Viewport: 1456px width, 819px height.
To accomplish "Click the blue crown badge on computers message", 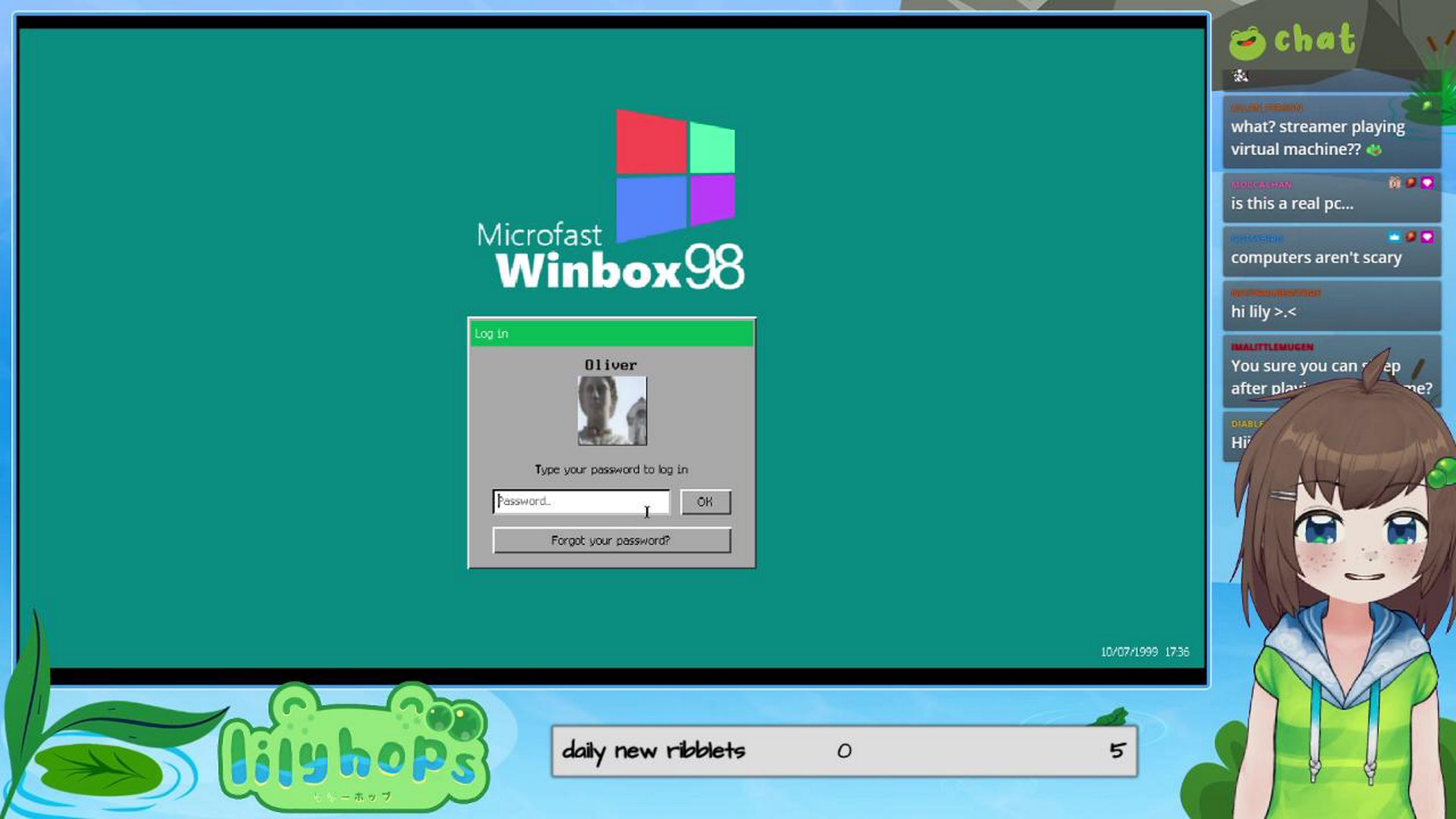I will (x=1394, y=237).
